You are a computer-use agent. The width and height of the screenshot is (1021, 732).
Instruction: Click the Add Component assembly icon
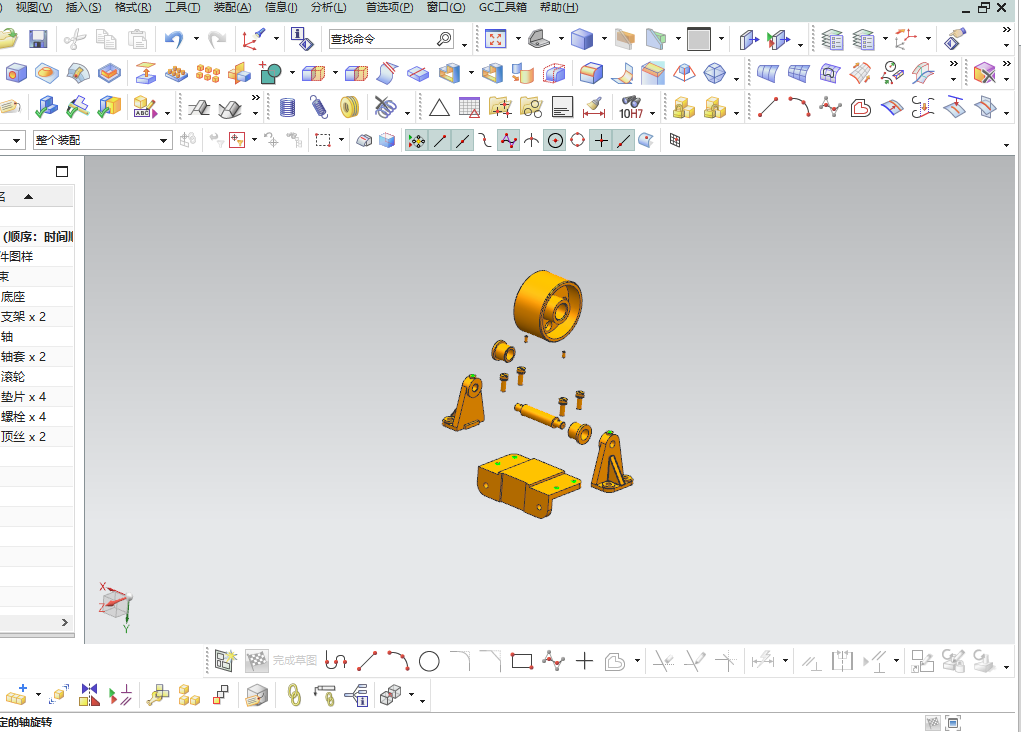17,696
